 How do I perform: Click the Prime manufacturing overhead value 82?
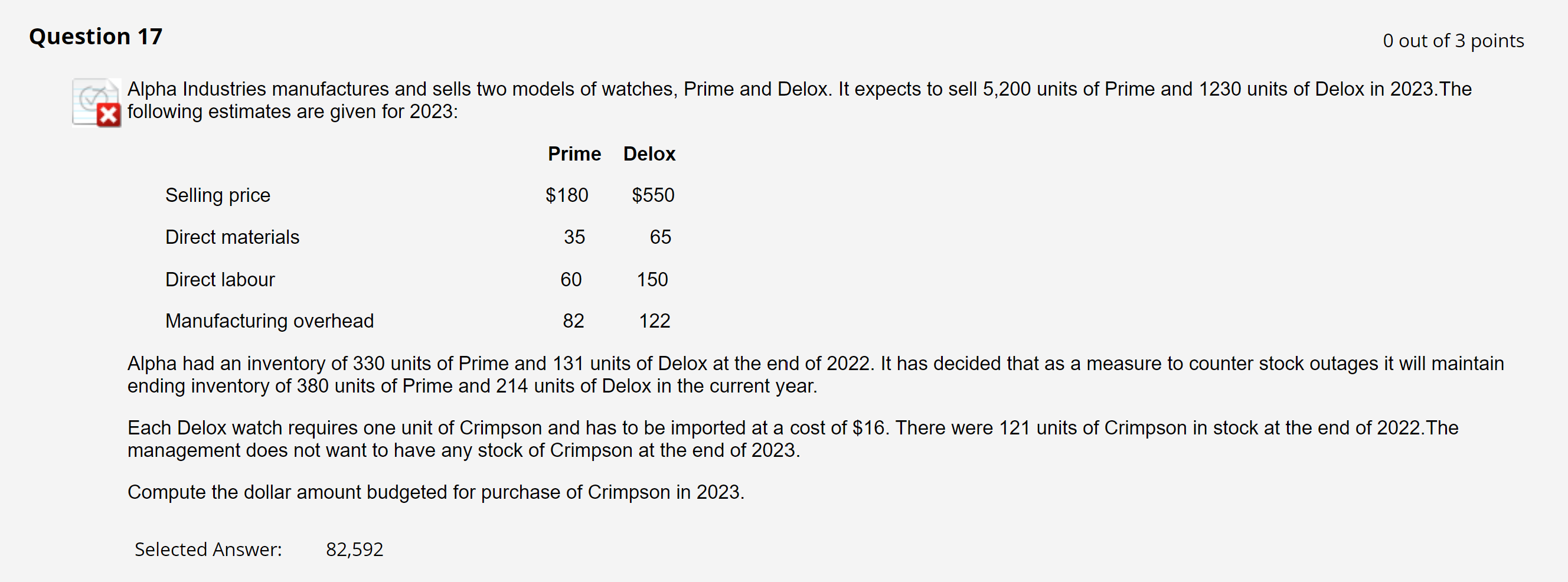(x=573, y=321)
